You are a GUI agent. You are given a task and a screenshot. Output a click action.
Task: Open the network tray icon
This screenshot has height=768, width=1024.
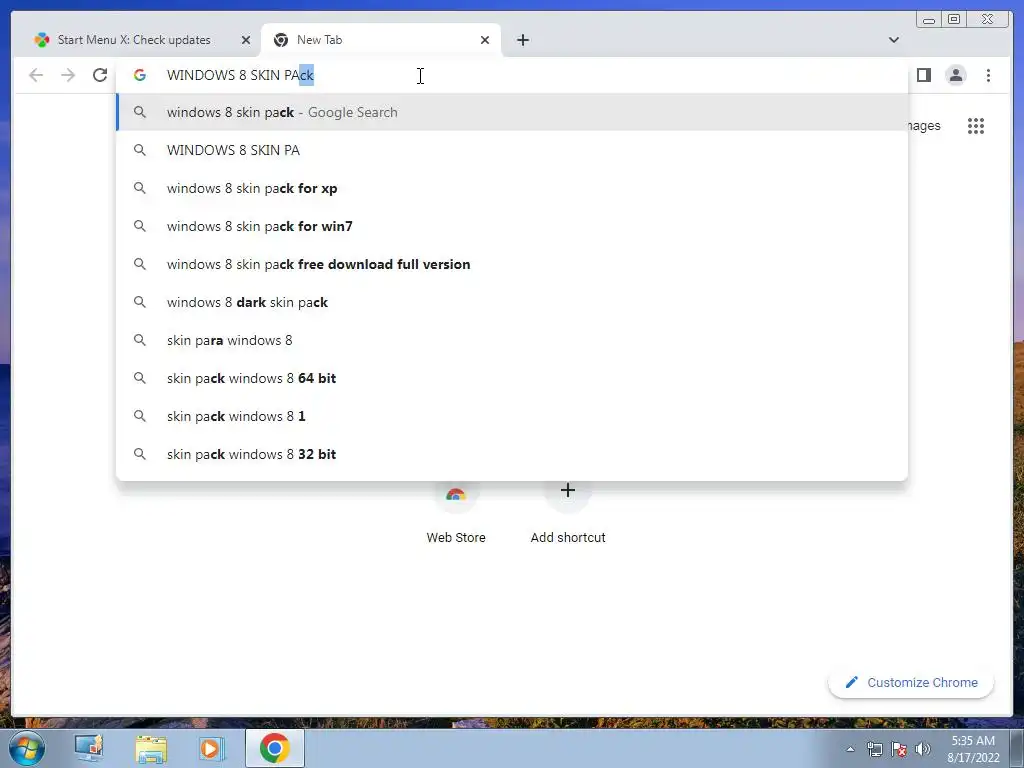pos(874,749)
